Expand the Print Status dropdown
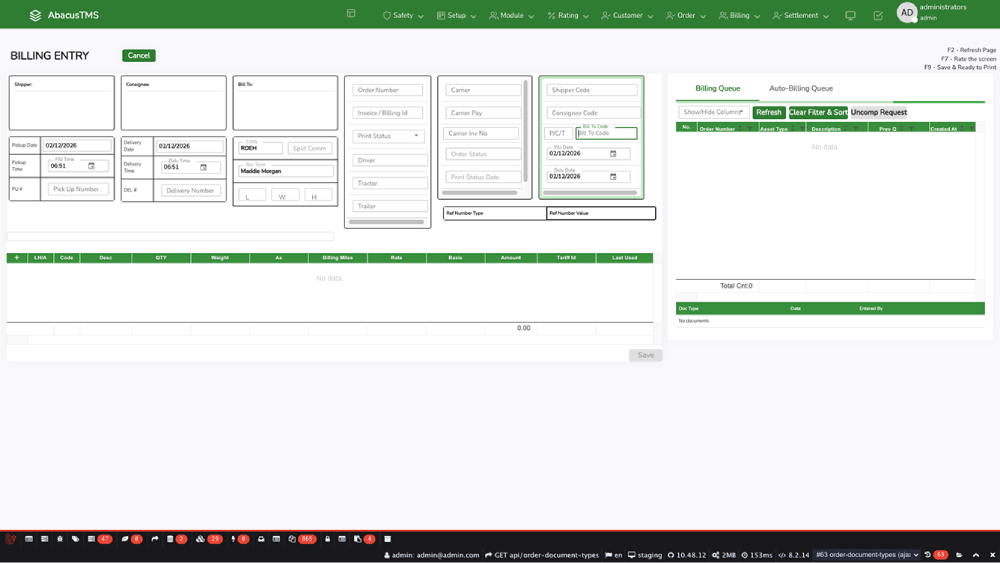The image size is (1000, 563). pyautogui.click(x=388, y=136)
